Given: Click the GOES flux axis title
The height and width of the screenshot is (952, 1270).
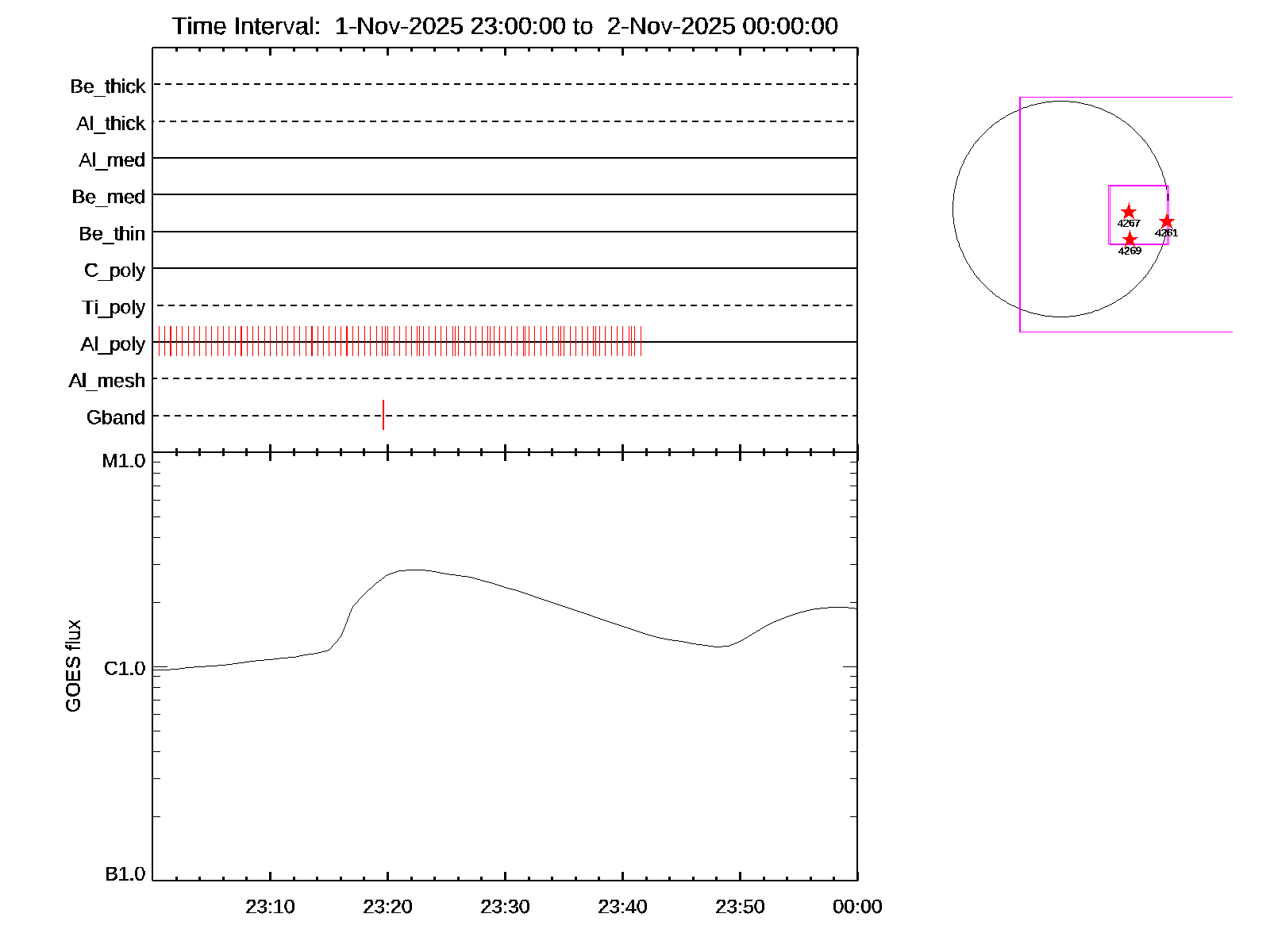Looking at the screenshot, I should (x=73, y=666).
